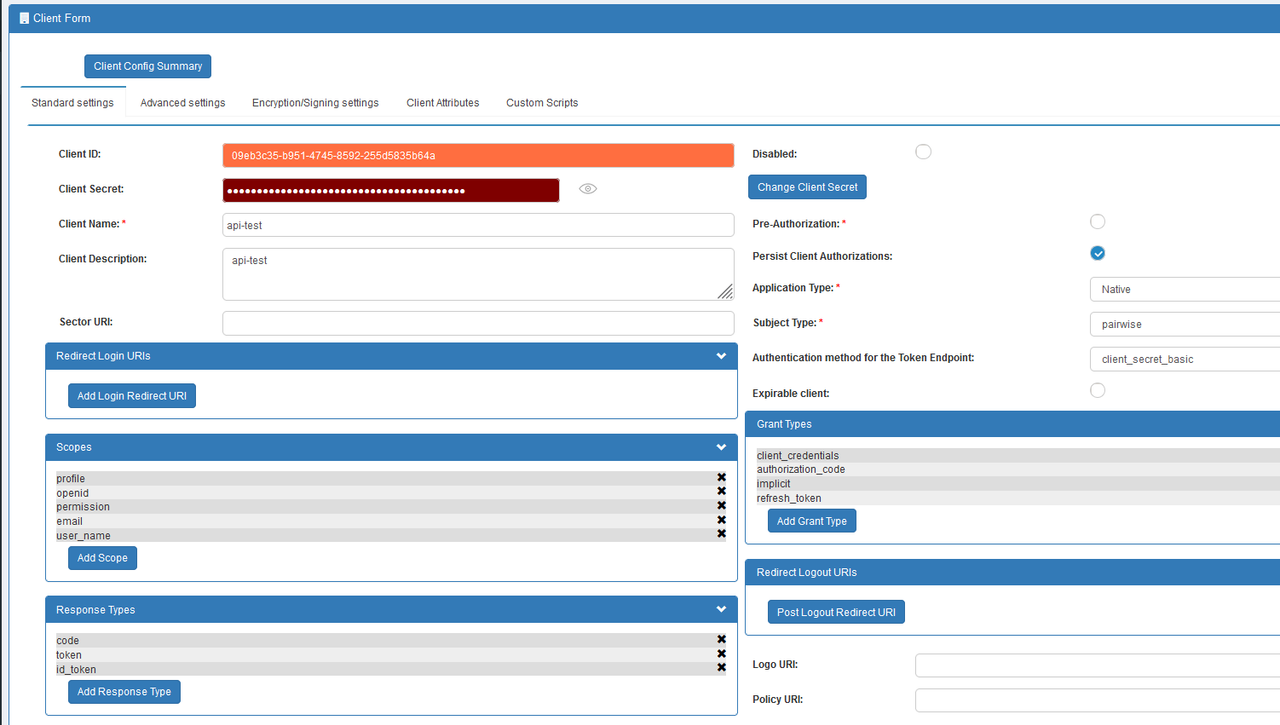Click the Add Response Type button
1280x725 pixels.
click(124, 692)
